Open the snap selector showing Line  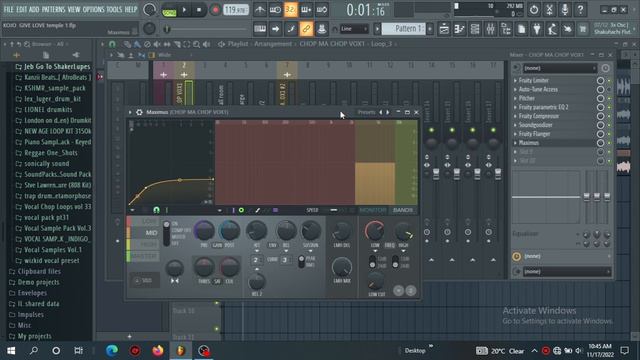(x=354, y=29)
